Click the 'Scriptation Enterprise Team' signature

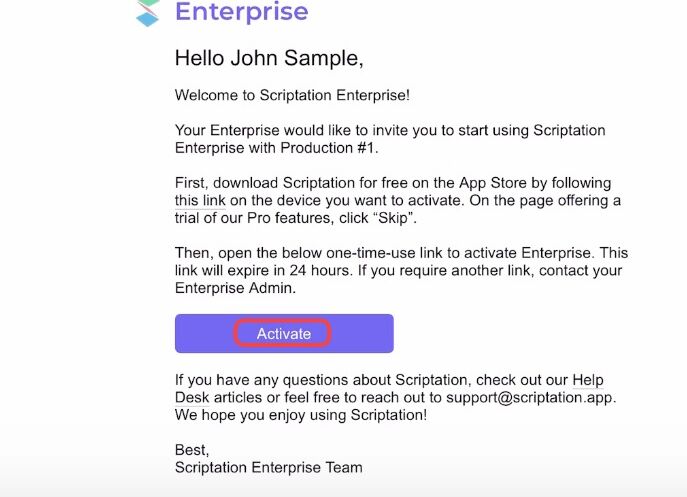tap(269, 468)
